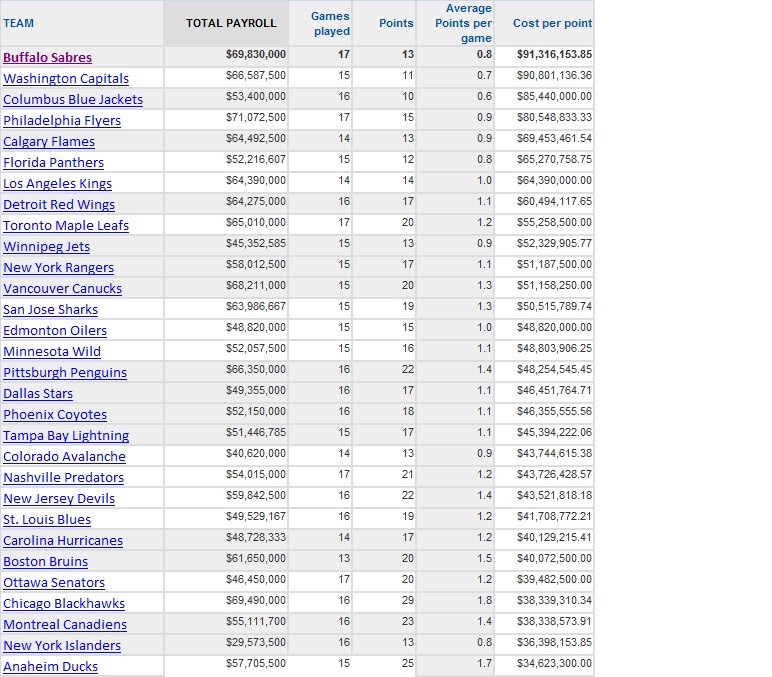The height and width of the screenshot is (677, 772).
Task: Open the Washington Capitals link
Action: pos(66,79)
